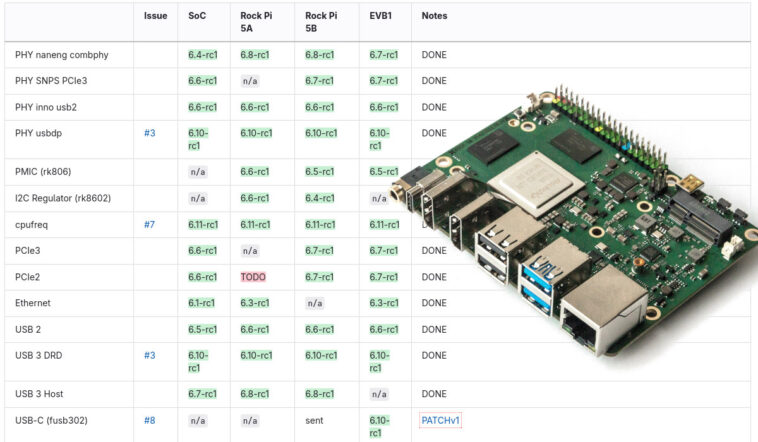Select the SoC column header
Viewport: 758px width, 442px height.
(x=197, y=16)
